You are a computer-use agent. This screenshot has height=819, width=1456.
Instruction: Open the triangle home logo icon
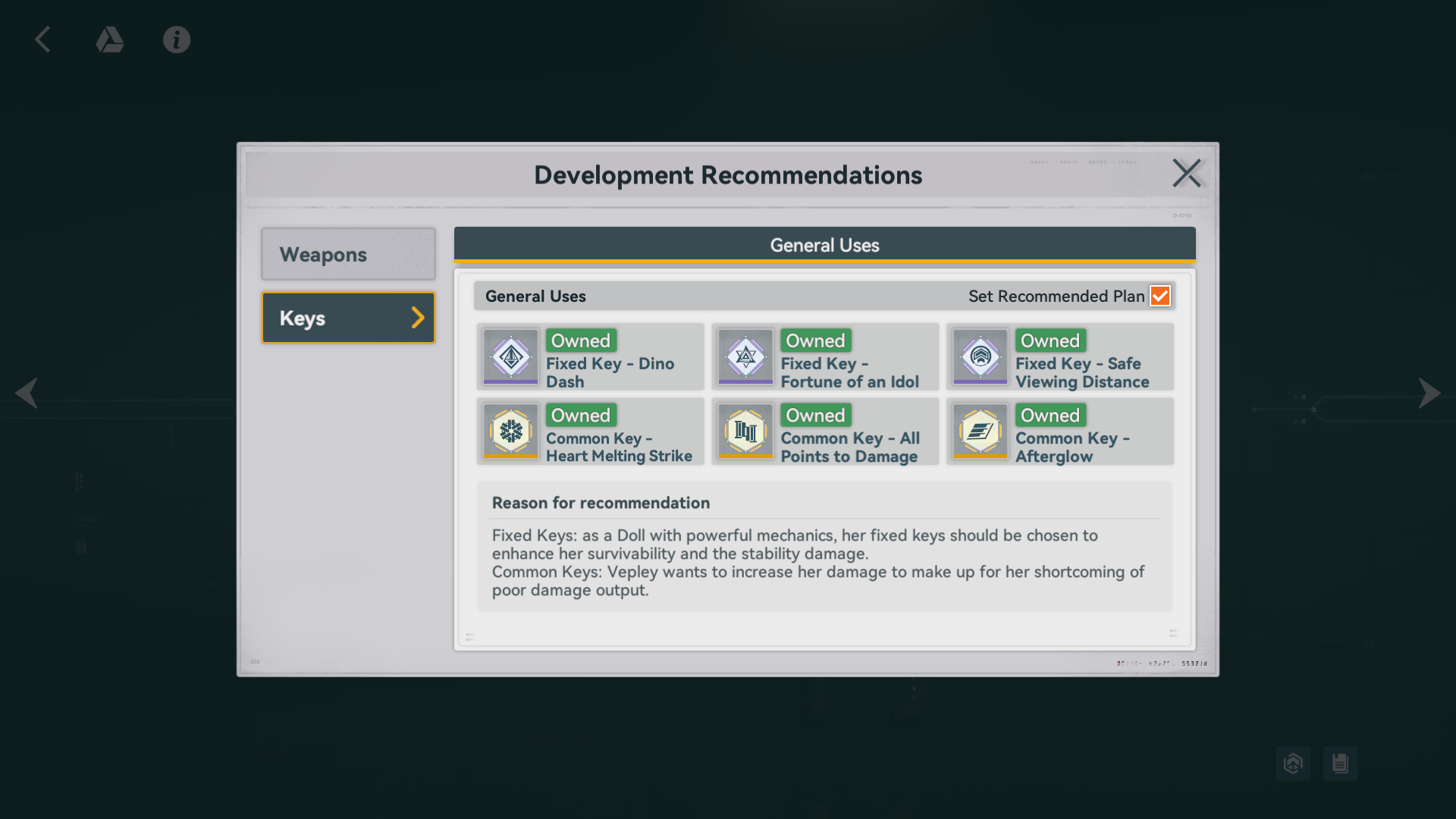point(110,39)
